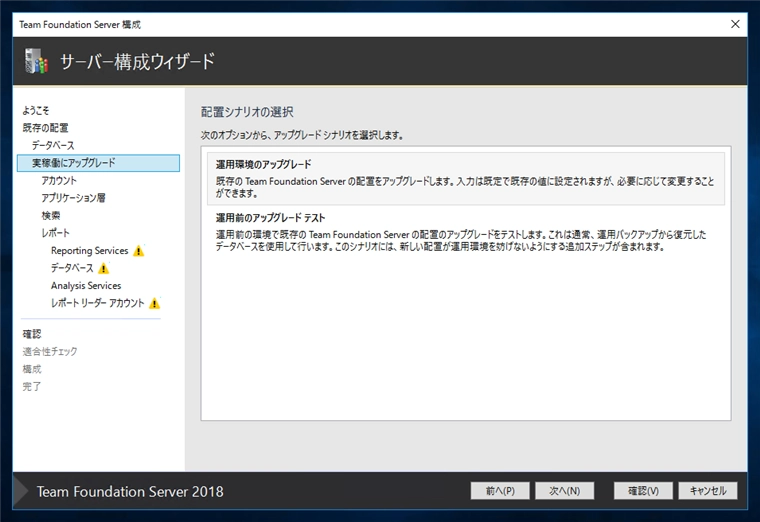Screen dimensions: 760x522
Task: Click the Team Foundation Server 2018 footer text
Action: (130, 491)
